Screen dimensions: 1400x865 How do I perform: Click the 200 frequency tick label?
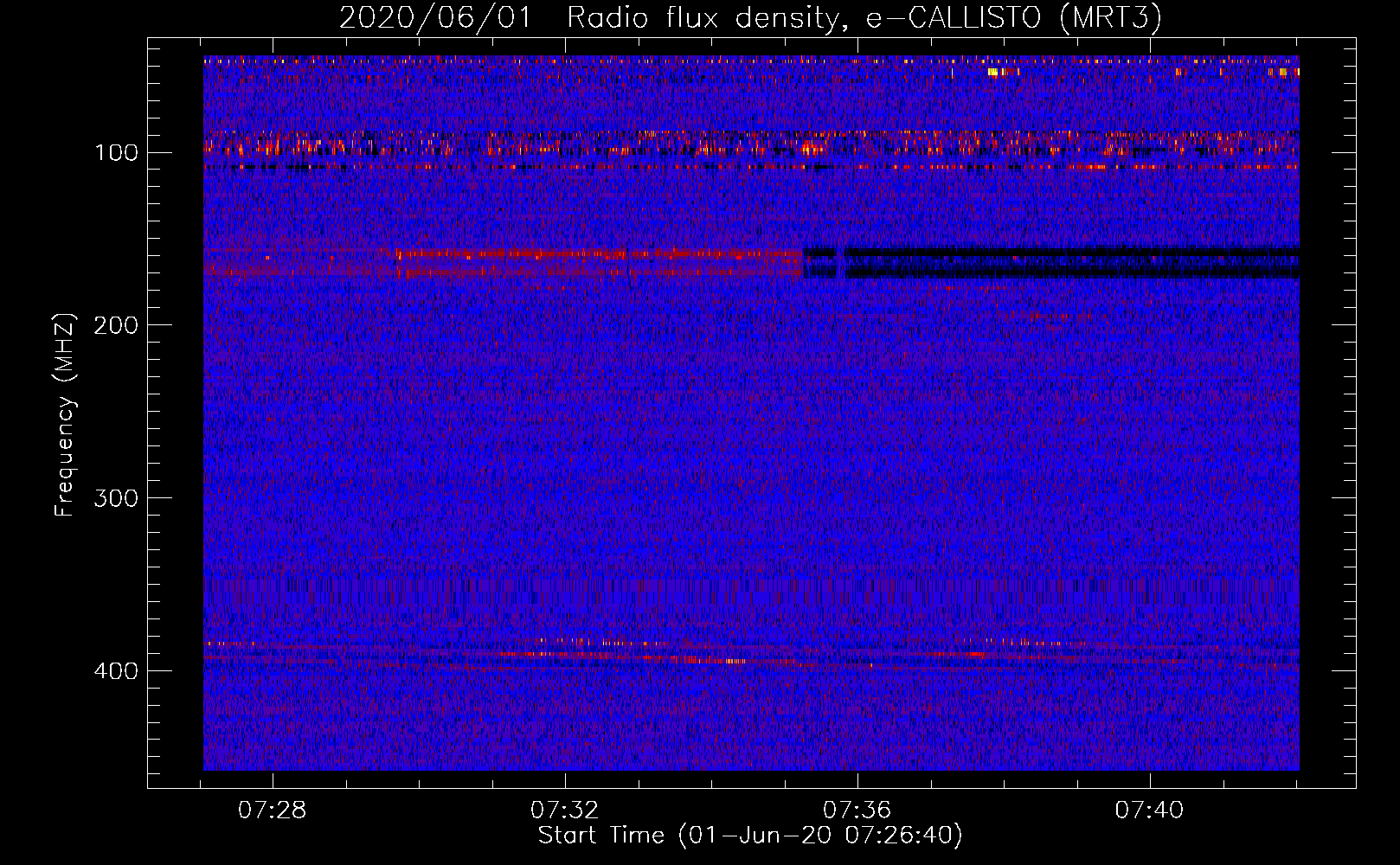click(x=116, y=325)
